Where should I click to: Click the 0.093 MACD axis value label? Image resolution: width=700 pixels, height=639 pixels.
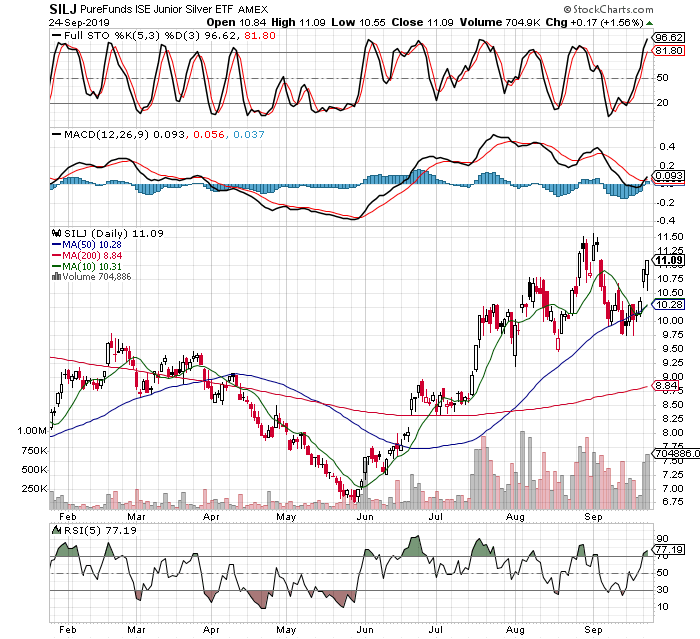[x=669, y=176]
